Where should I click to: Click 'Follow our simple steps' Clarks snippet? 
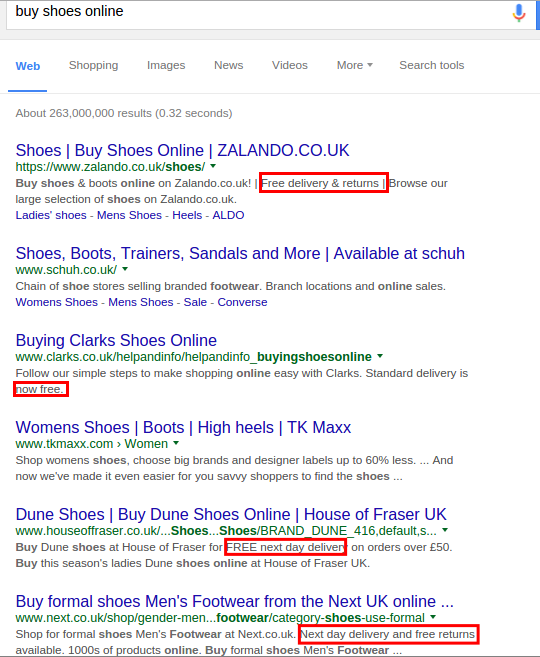coord(242,381)
